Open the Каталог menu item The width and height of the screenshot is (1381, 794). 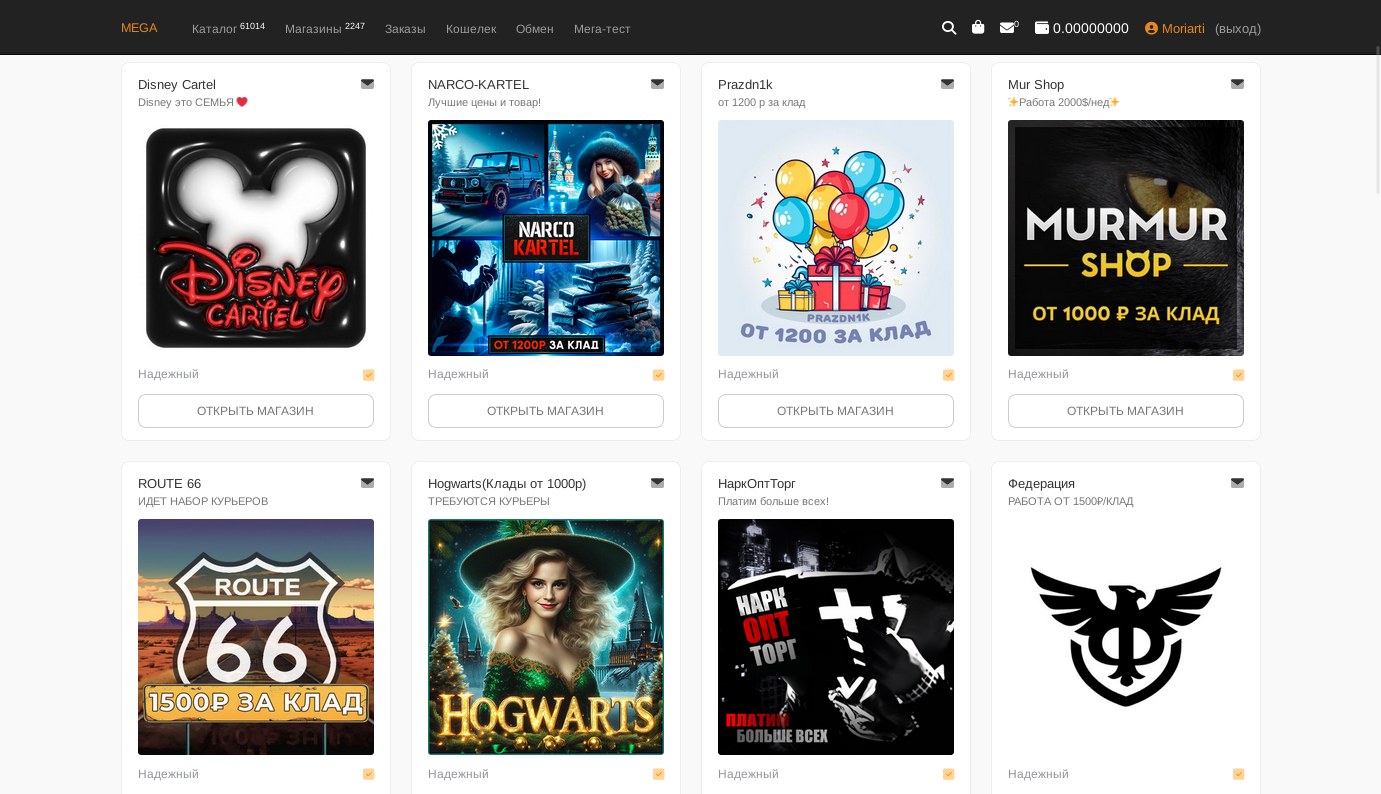[228, 28]
